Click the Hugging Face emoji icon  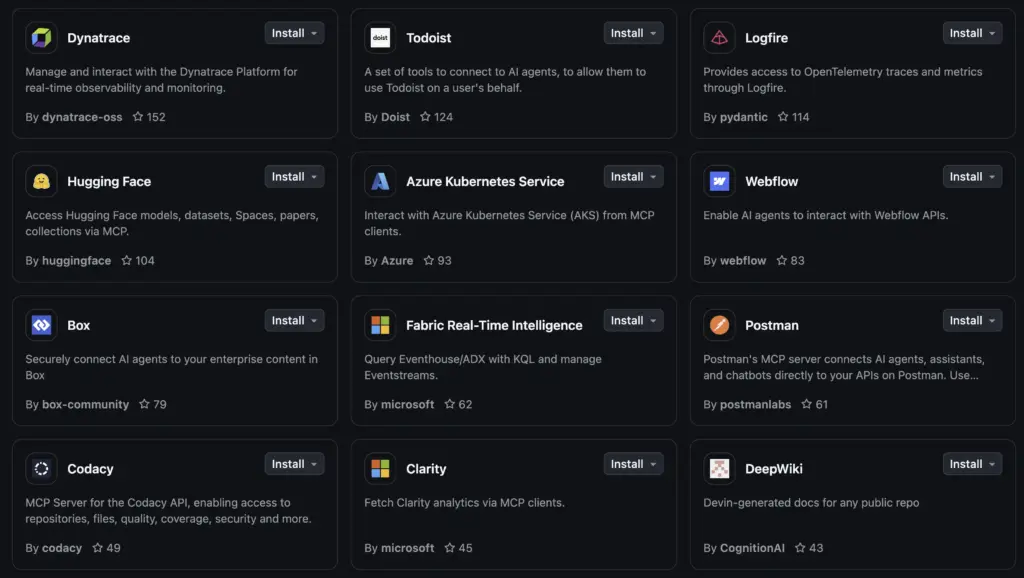[41, 181]
